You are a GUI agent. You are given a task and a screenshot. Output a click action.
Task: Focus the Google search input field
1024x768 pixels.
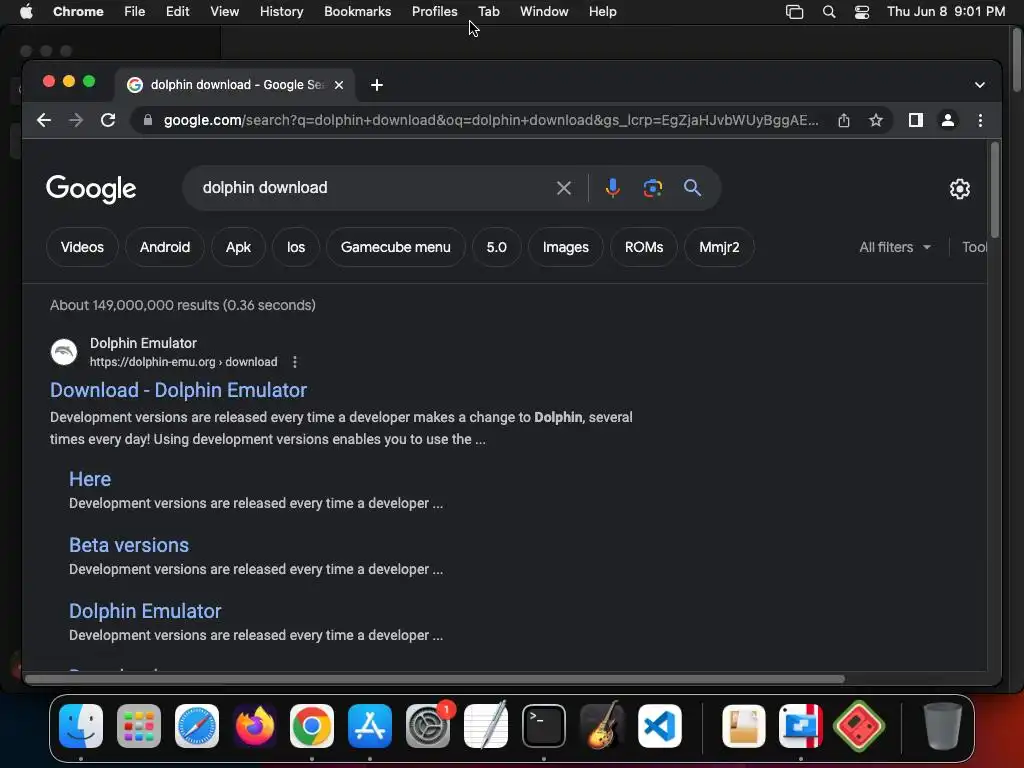[x=372, y=188]
